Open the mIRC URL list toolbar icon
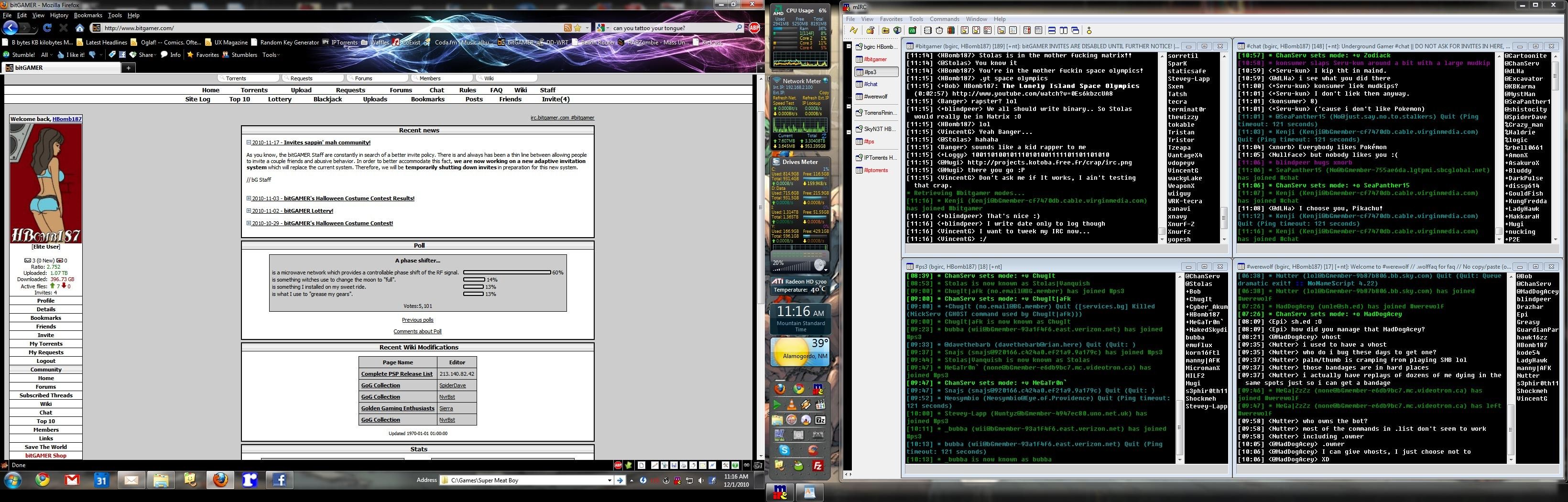The image size is (1568, 502). pos(1038,31)
